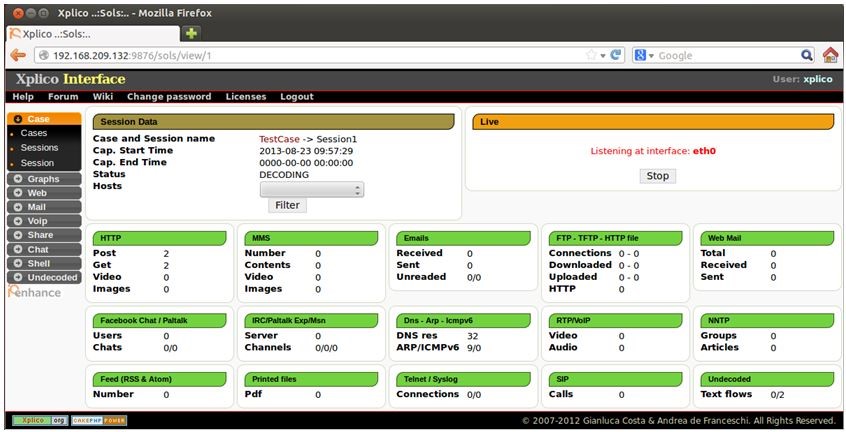The width and height of the screenshot is (846, 432).
Task: Click the MMS panel header
Action: click(311, 238)
